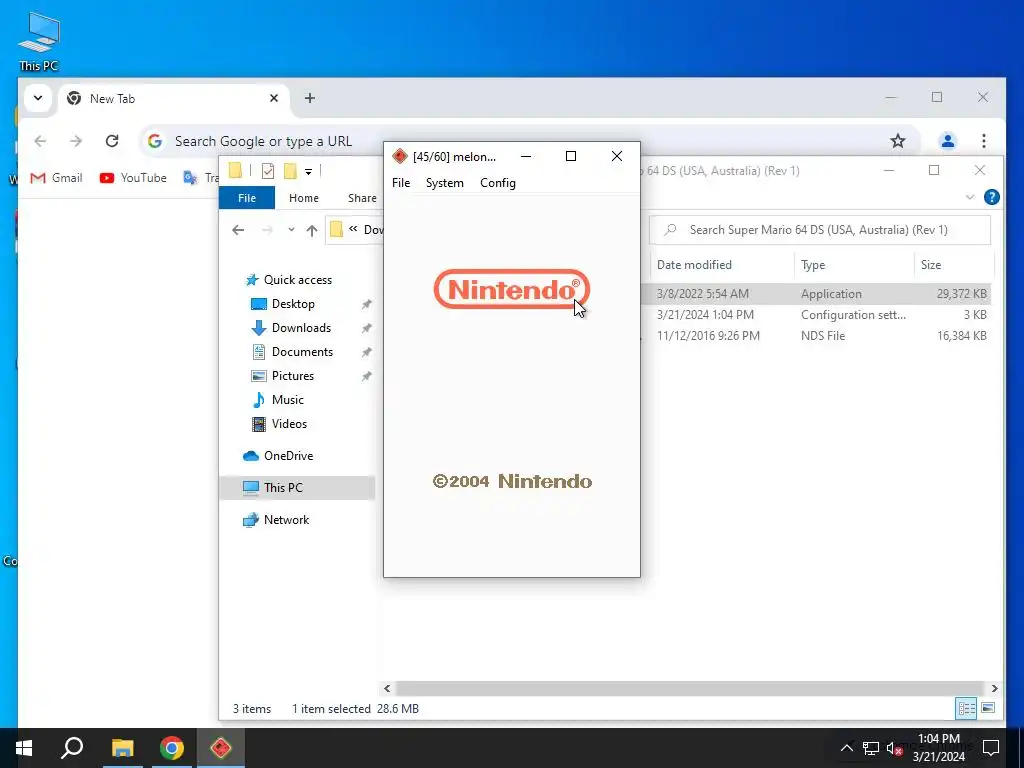Switch to large icons view
This screenshot has height=768, width=1024.
coord(988,708)
